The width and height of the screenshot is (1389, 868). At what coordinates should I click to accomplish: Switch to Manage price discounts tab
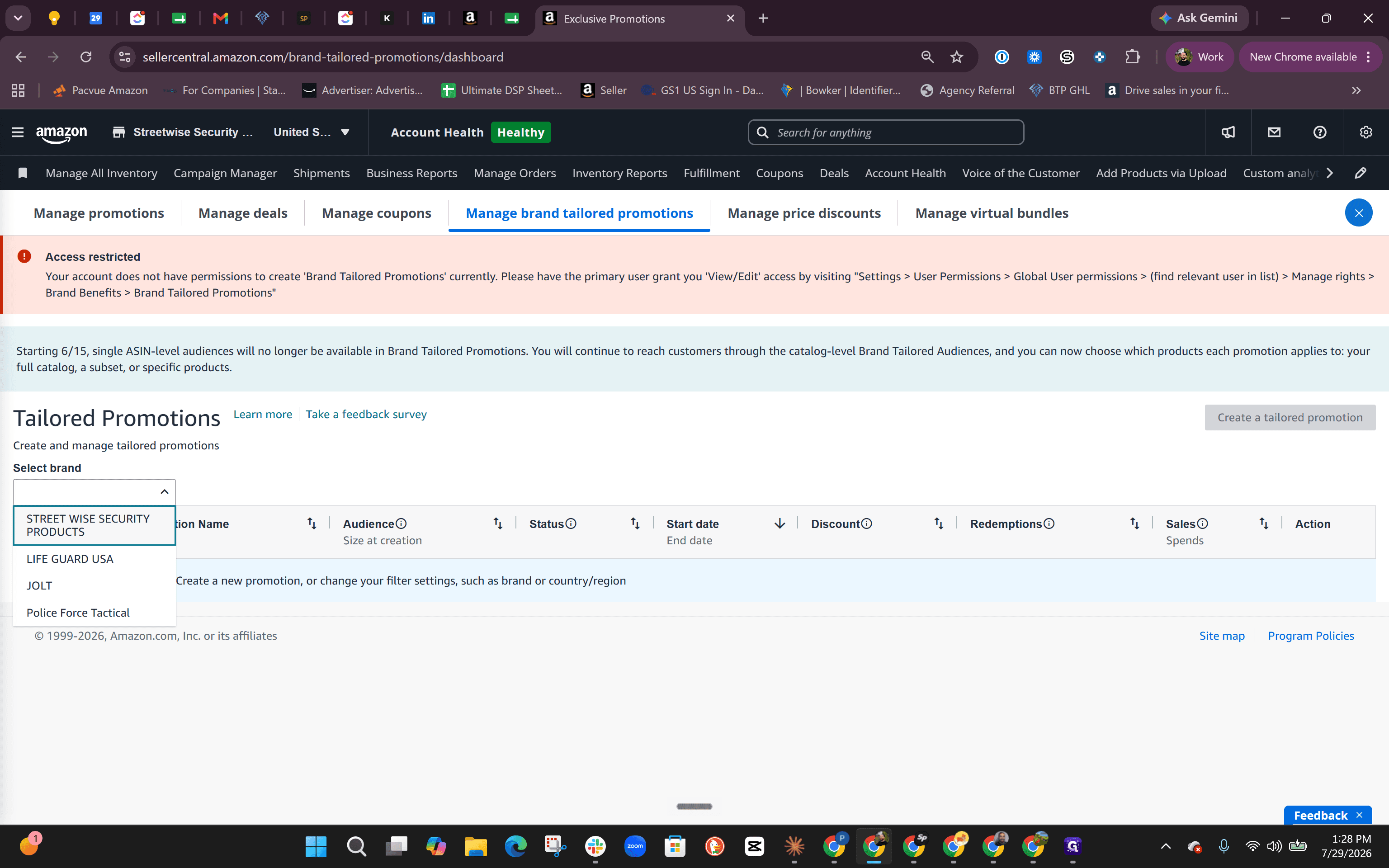(x=804, y=213)
